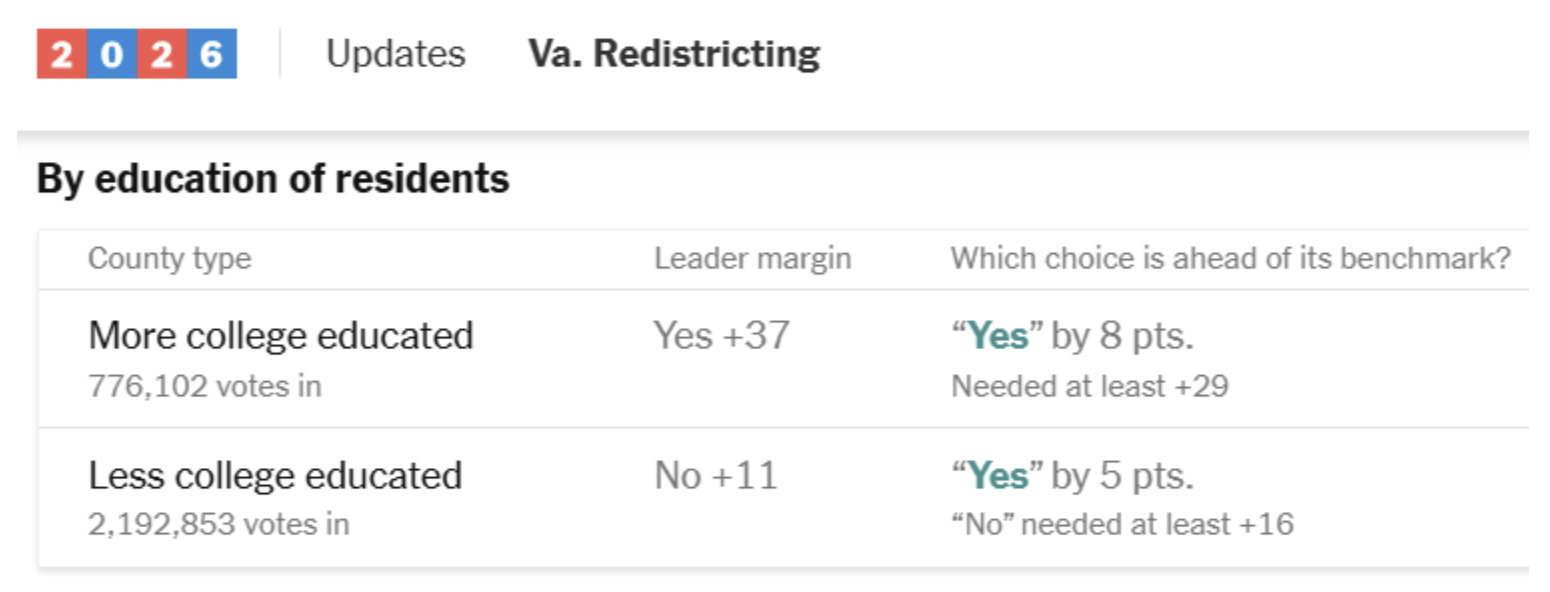Click the "Needed at least +29" note

1089,386
